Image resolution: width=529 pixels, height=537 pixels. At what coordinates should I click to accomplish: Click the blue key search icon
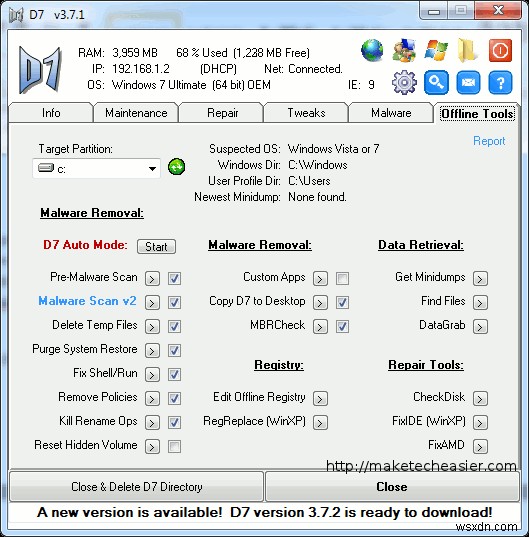(x=436, y=83)
